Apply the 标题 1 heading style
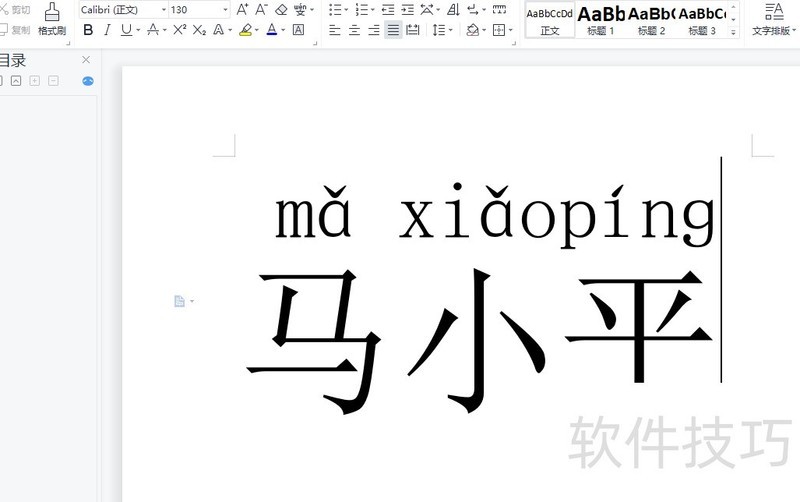The image size is (800, 502). click(x=601, y=20)
